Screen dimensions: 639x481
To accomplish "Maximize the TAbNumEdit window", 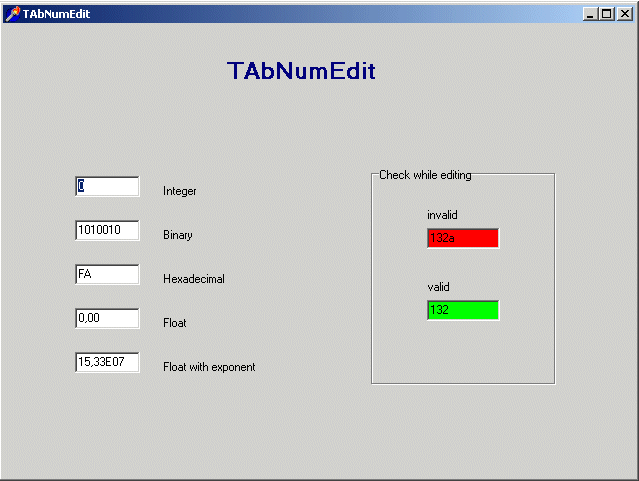I will click(x=606, y=14).
